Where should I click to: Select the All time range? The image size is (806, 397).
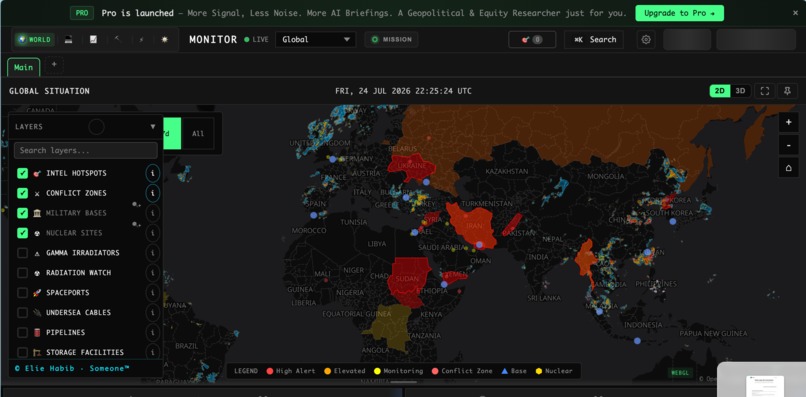click(x=198, y=134)
